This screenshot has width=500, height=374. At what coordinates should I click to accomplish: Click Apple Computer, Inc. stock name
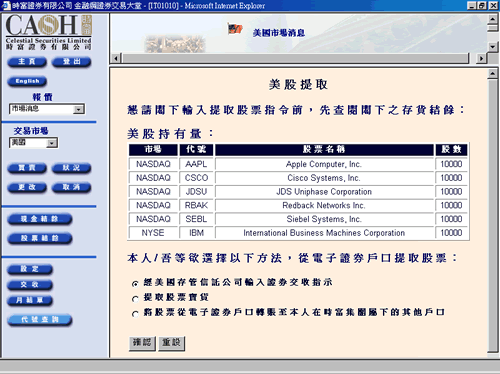click(324, 164)
